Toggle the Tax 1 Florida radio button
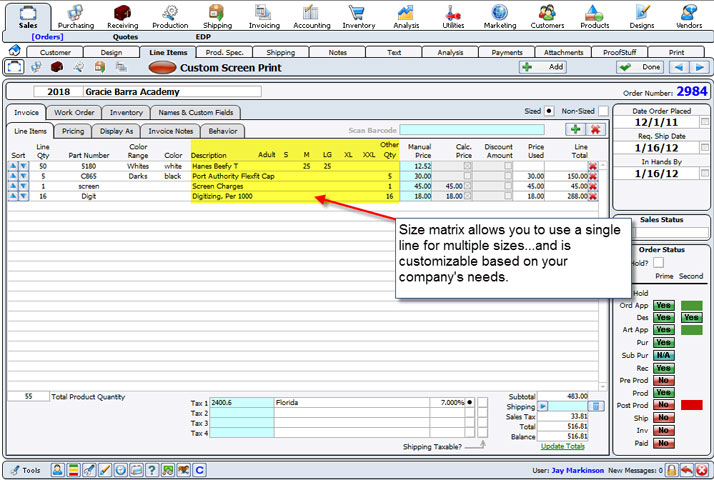 469,402
